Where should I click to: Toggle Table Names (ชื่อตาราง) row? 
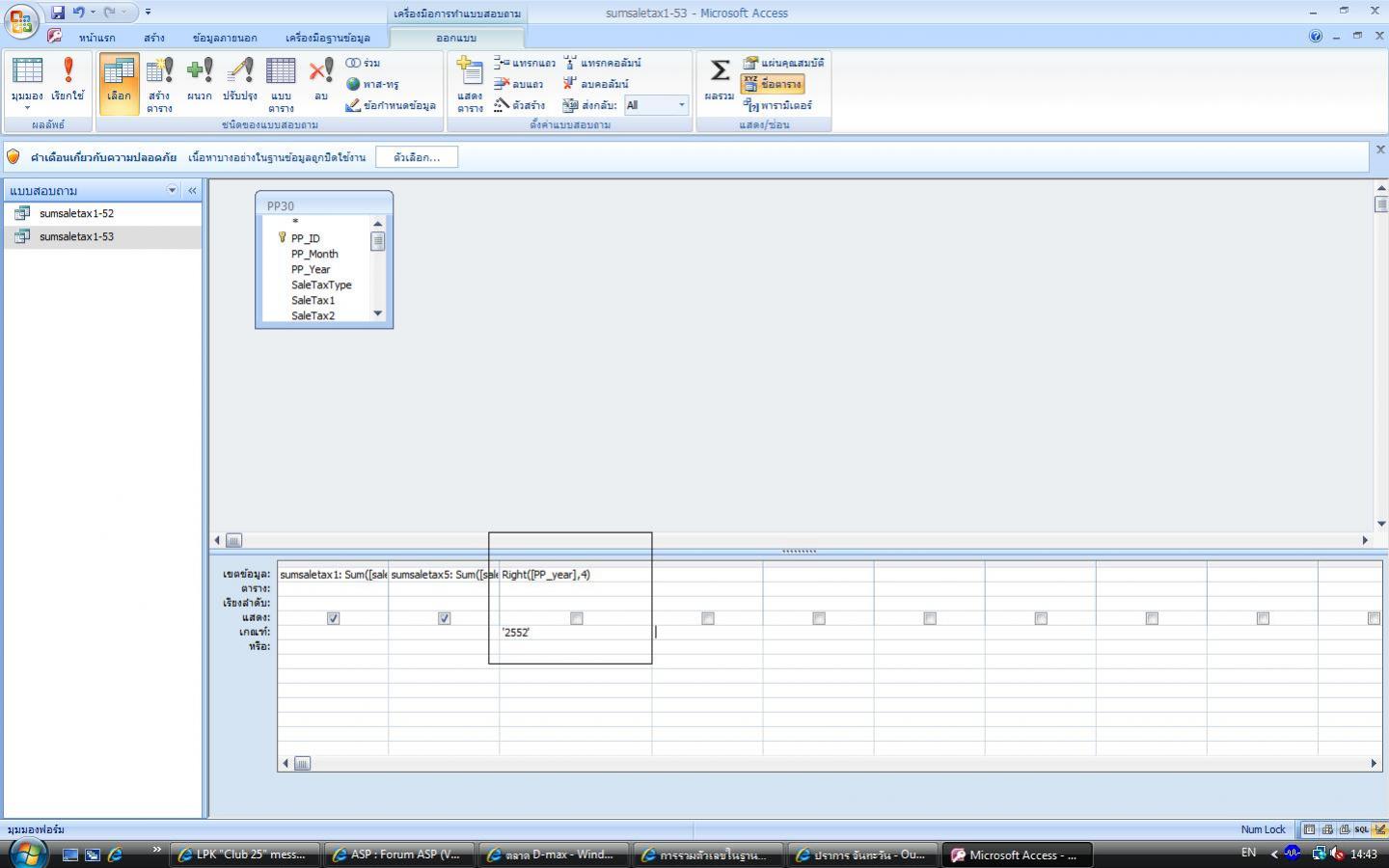pos(773,84)
